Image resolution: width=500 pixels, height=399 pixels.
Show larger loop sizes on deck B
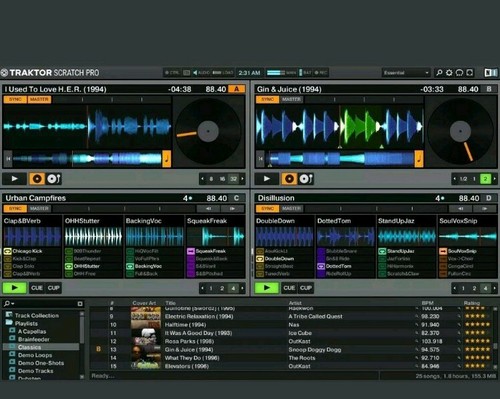pyautogui.click(x=495, y=179)
